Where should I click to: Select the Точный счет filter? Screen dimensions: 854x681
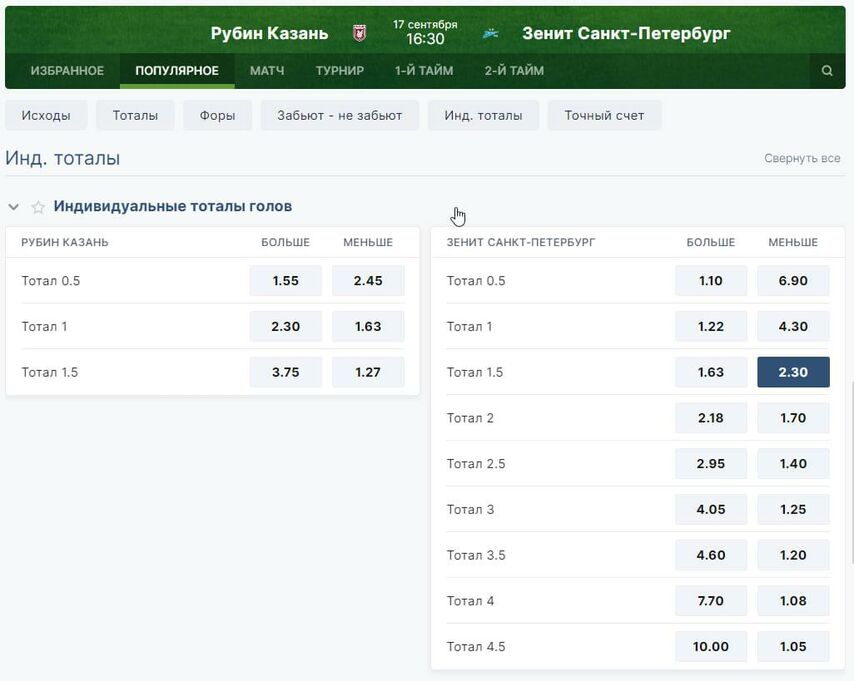[604, 115]
